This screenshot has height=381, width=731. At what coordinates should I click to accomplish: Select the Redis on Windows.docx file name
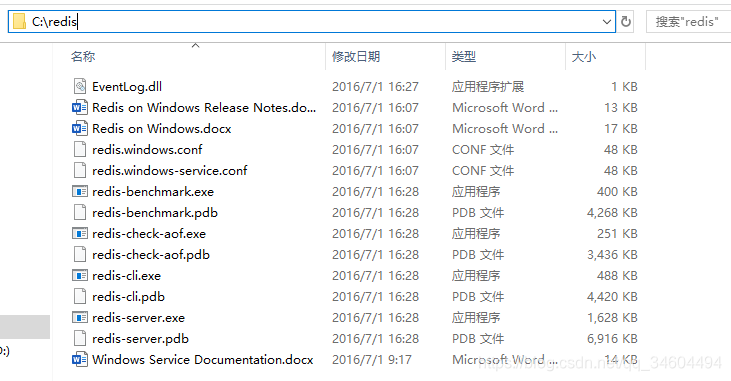162,129
